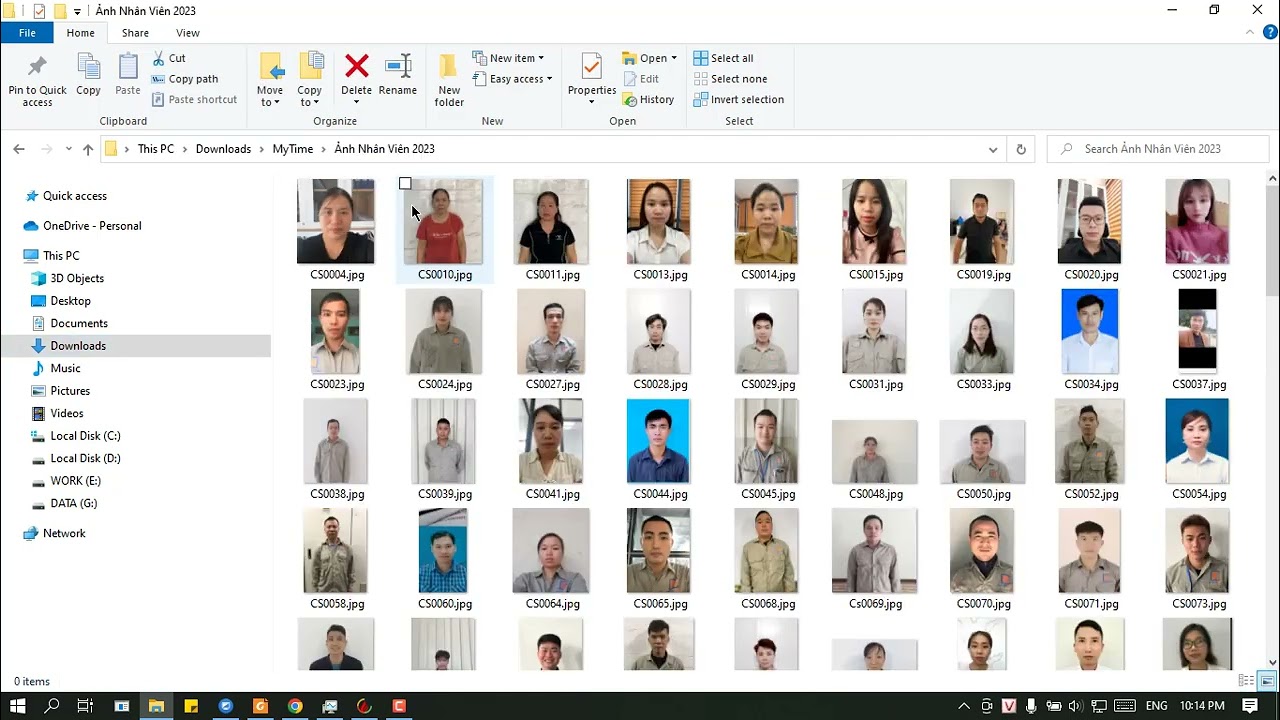Switch to the Share tab

coord(135,33)
